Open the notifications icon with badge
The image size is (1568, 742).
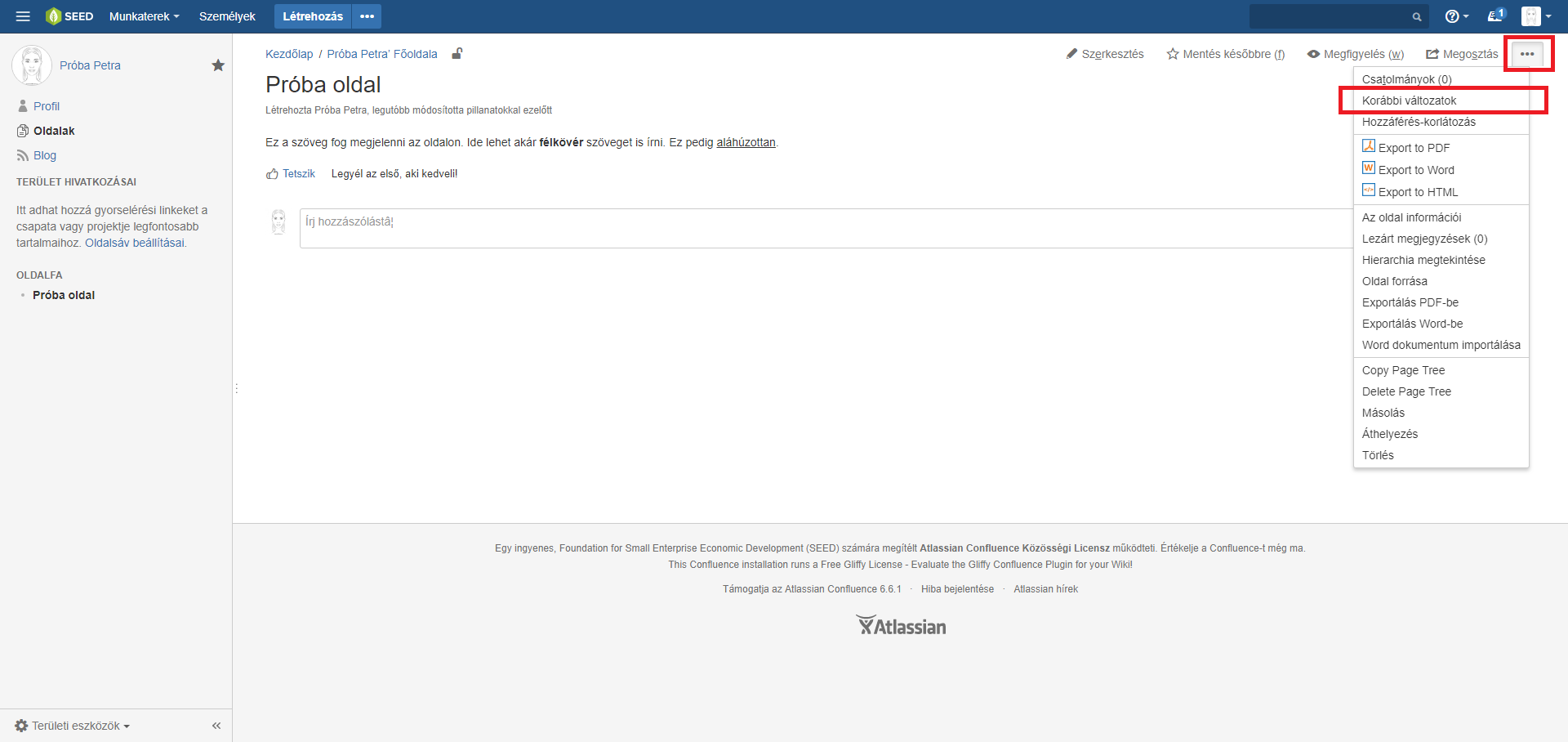pyautogui.click(x=1495, y=16)
